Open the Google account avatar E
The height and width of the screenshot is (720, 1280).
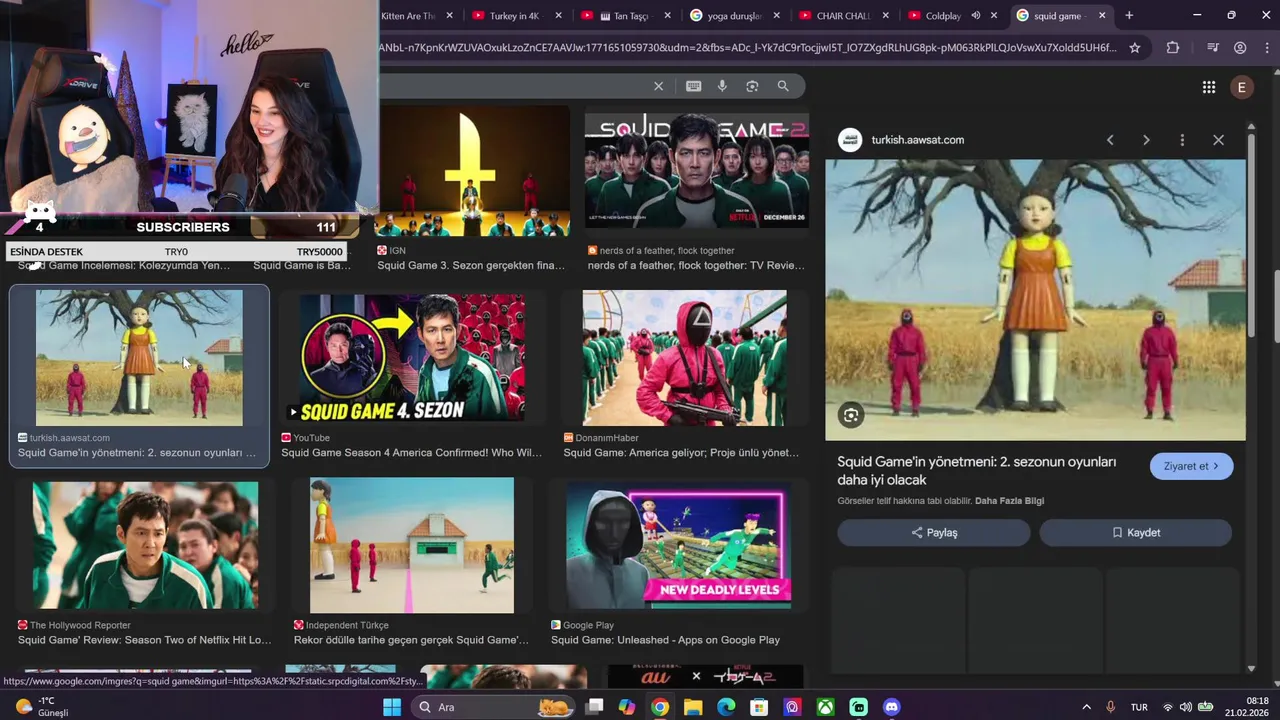[x=1241, y=87]
